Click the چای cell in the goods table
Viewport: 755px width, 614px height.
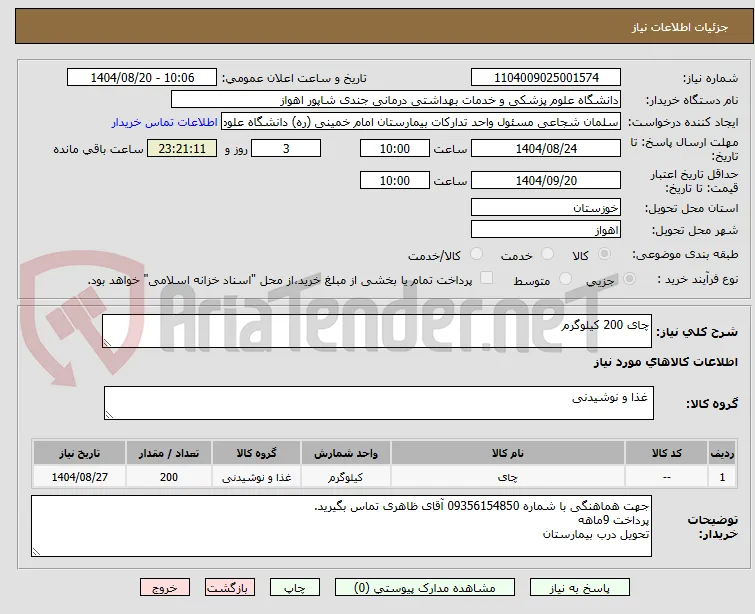tap(508, 477)
